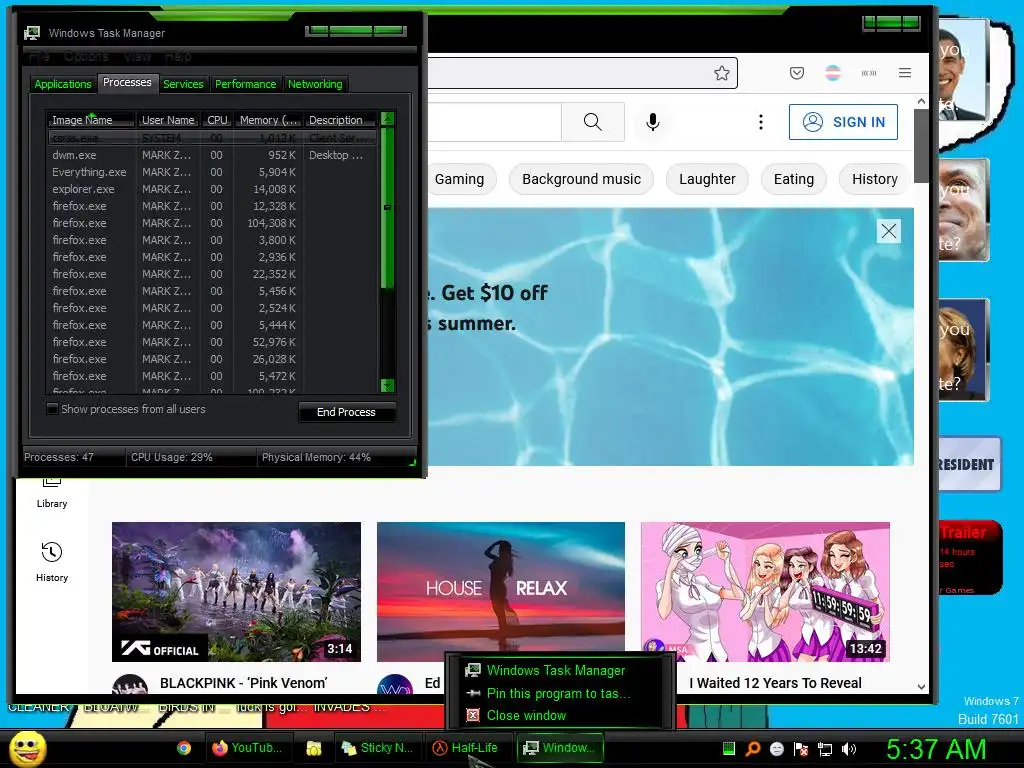Screen dimensions: 1024x768
Task: Start voice search with microphone icon
Action: (652, 121)
